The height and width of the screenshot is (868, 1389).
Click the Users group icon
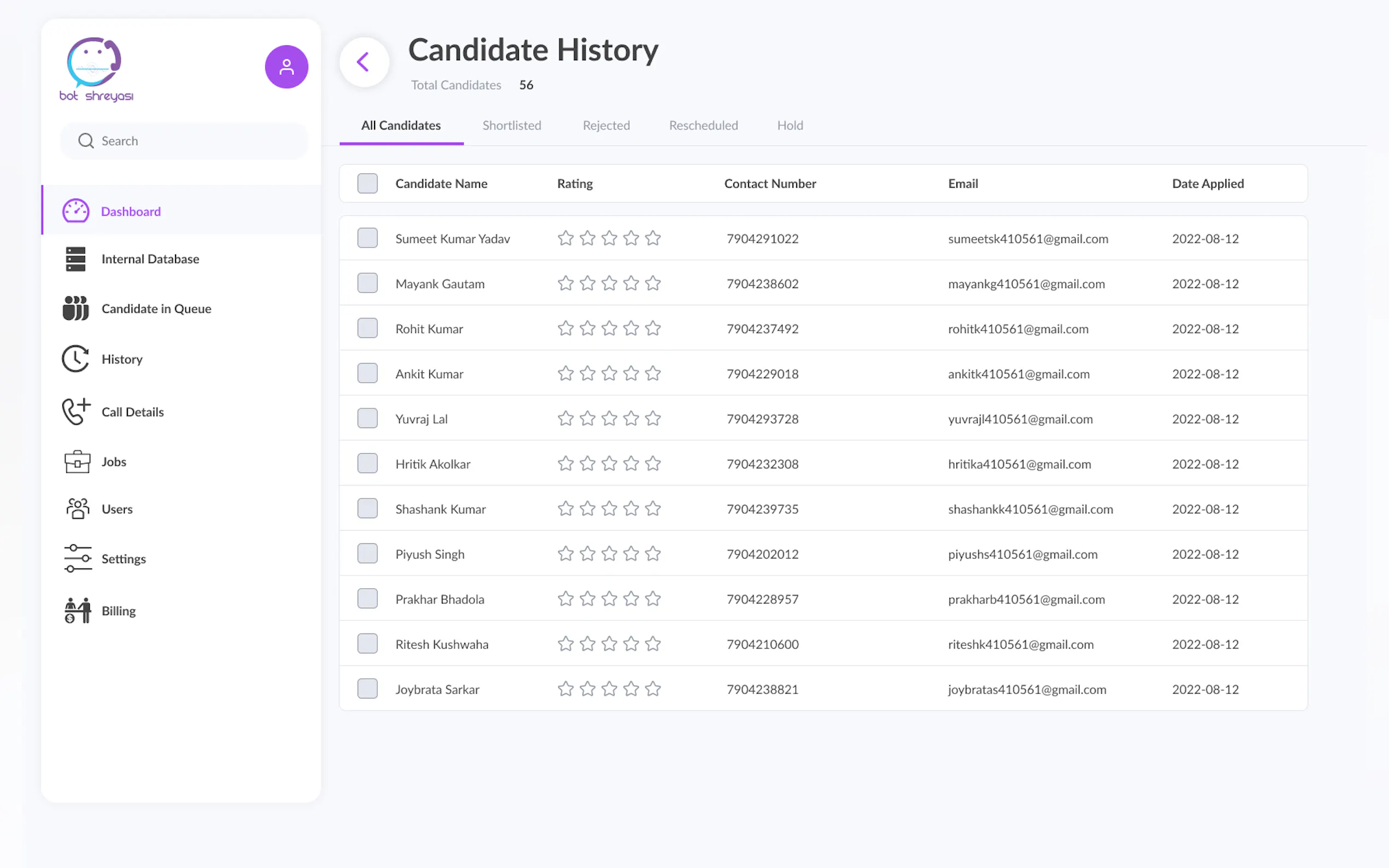click(77, 509)
